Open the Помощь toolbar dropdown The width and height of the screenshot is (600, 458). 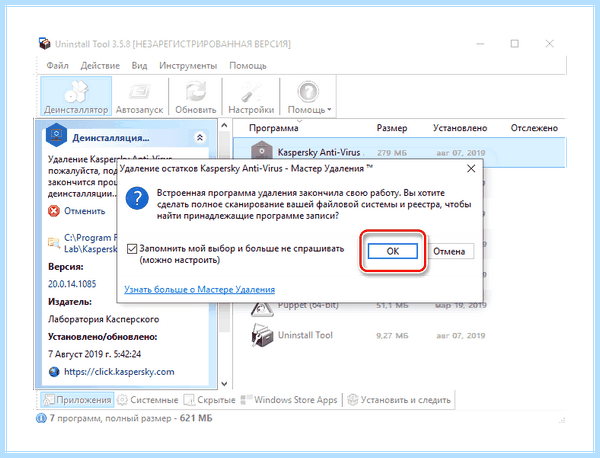coord(309,96)
